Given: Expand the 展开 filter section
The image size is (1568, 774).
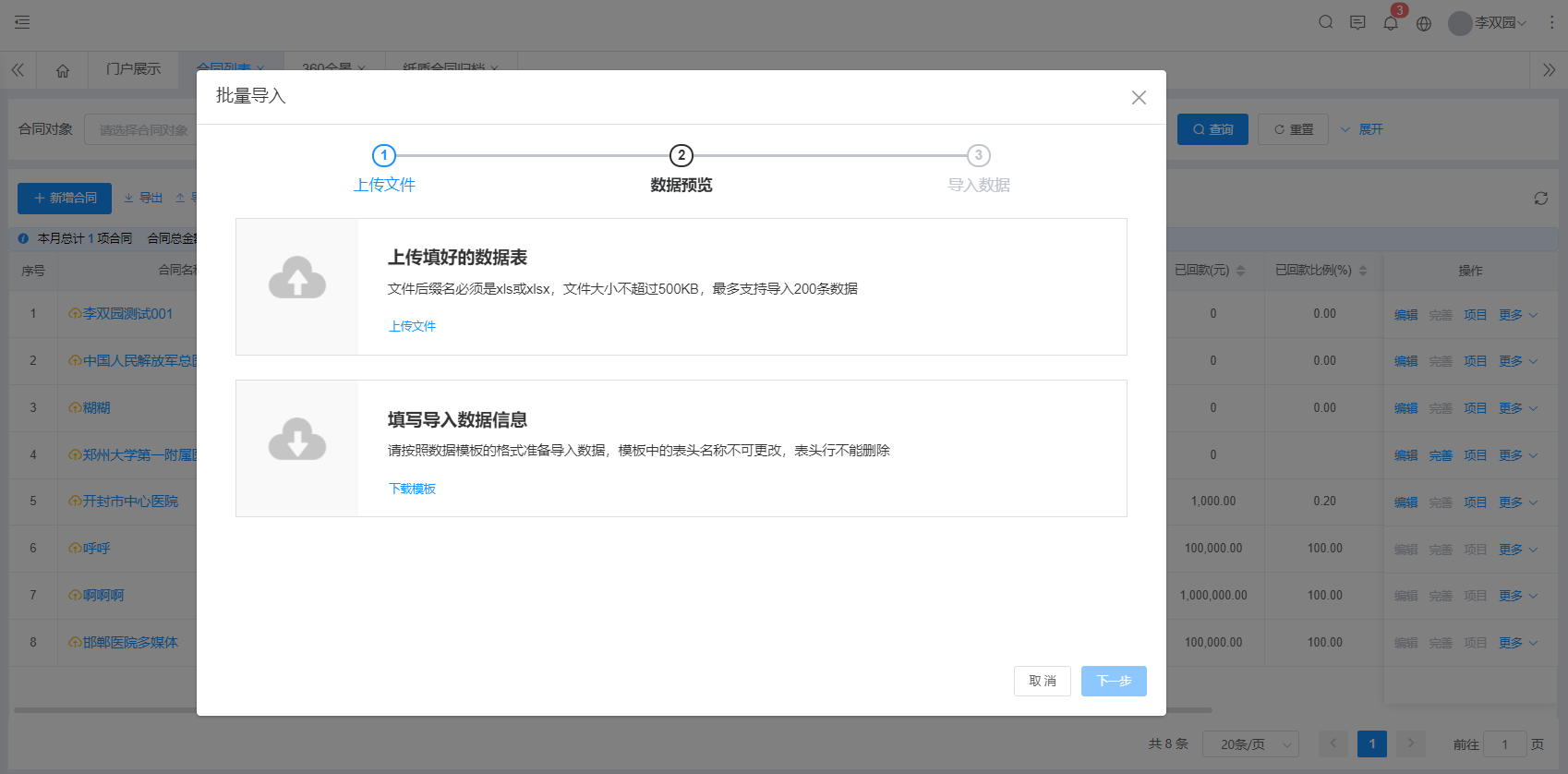Looking at the screenshot, I should click(1362, 129).
